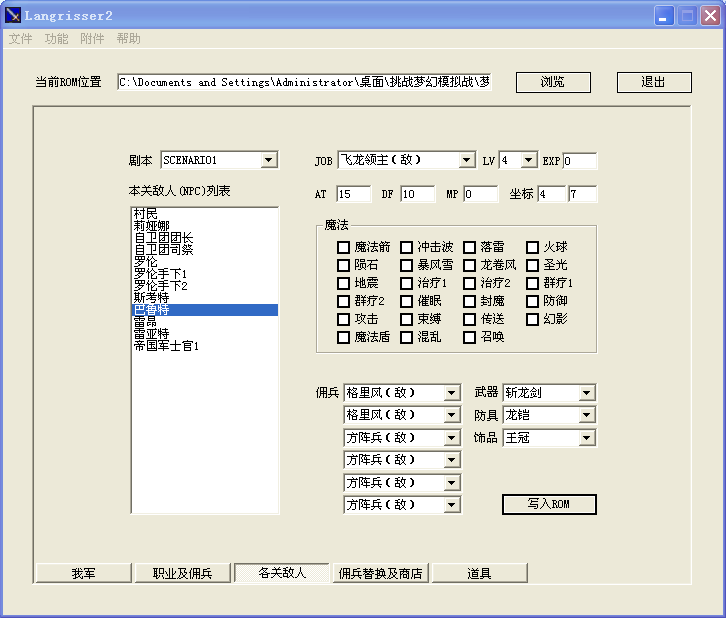This screenshot has height=618, width=726.
Task: Open the 饰品 王冠 dropdown
Action: [587, 437]
